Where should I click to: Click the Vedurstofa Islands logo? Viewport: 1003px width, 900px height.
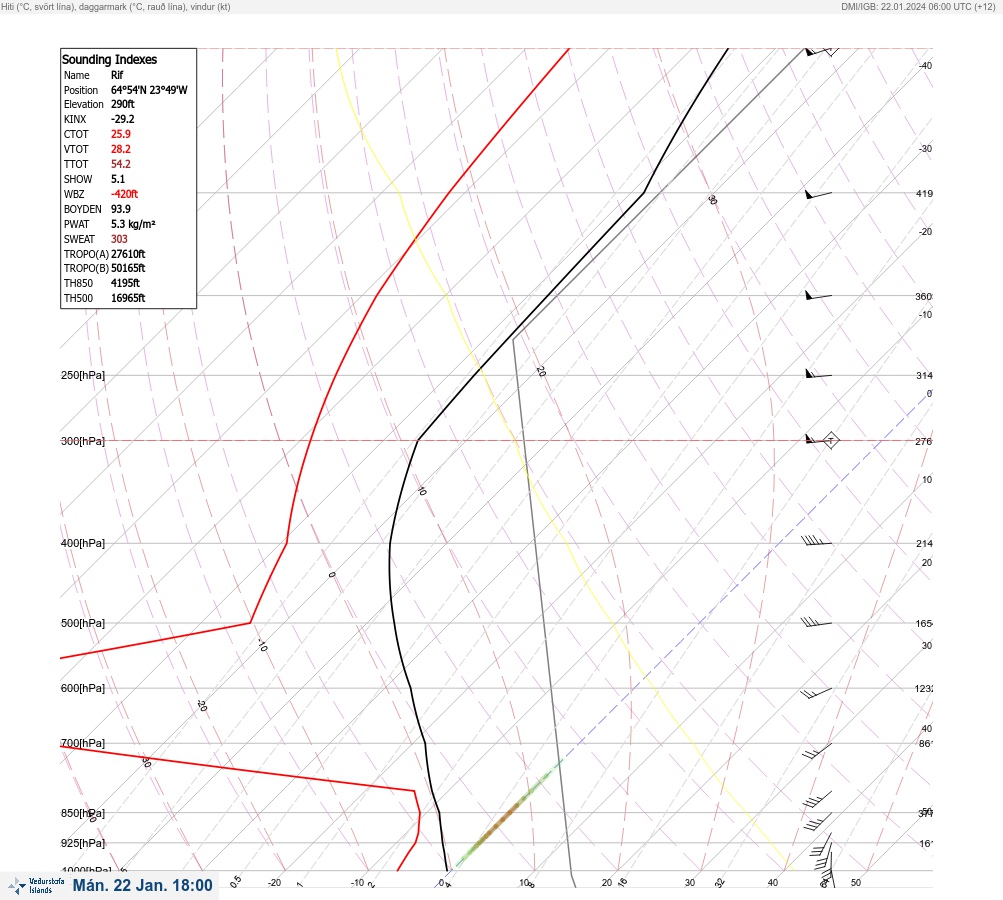pyautogui.click(x=36, y=885)
